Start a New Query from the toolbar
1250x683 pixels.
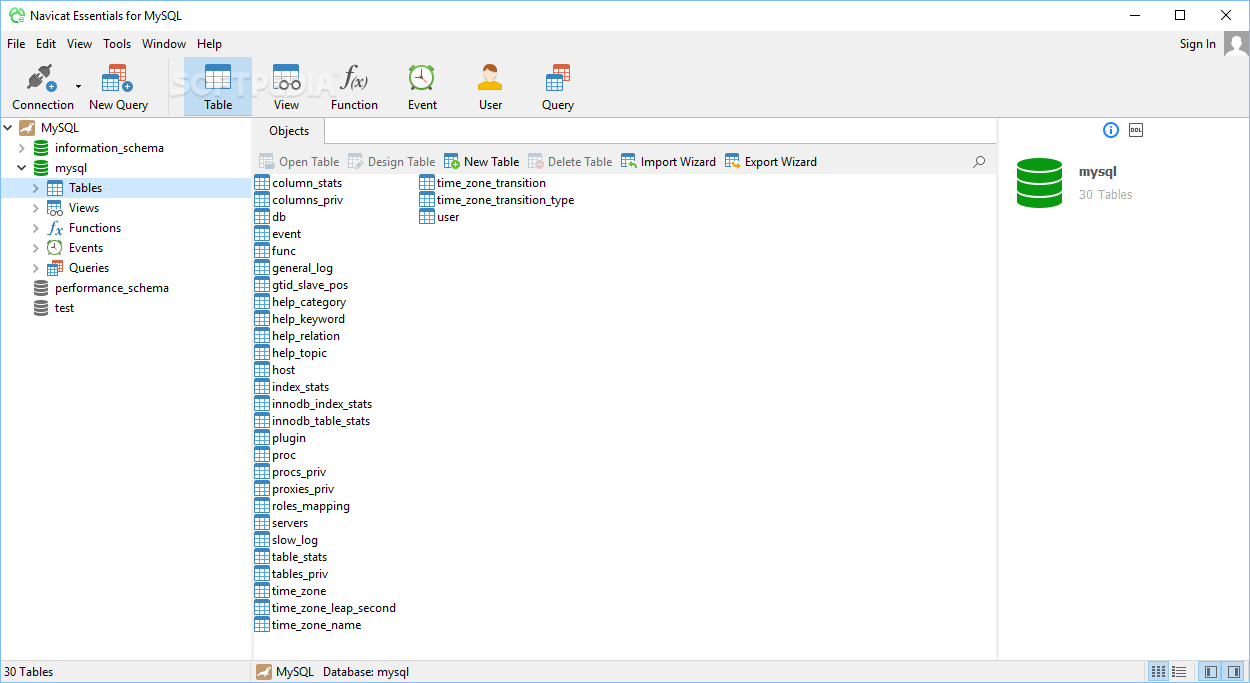click(x=118, y=87)
